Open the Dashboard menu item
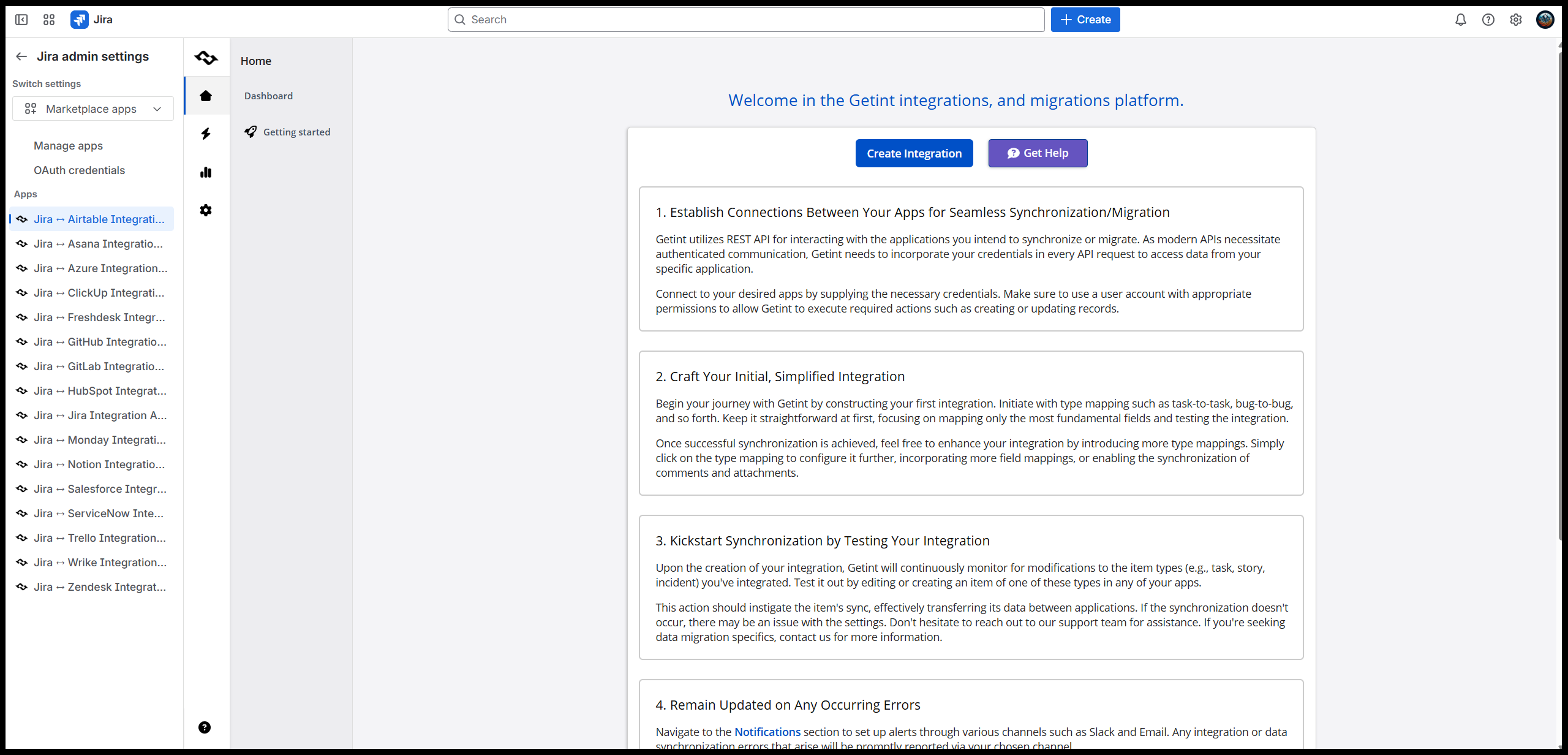 pos(268,96)
